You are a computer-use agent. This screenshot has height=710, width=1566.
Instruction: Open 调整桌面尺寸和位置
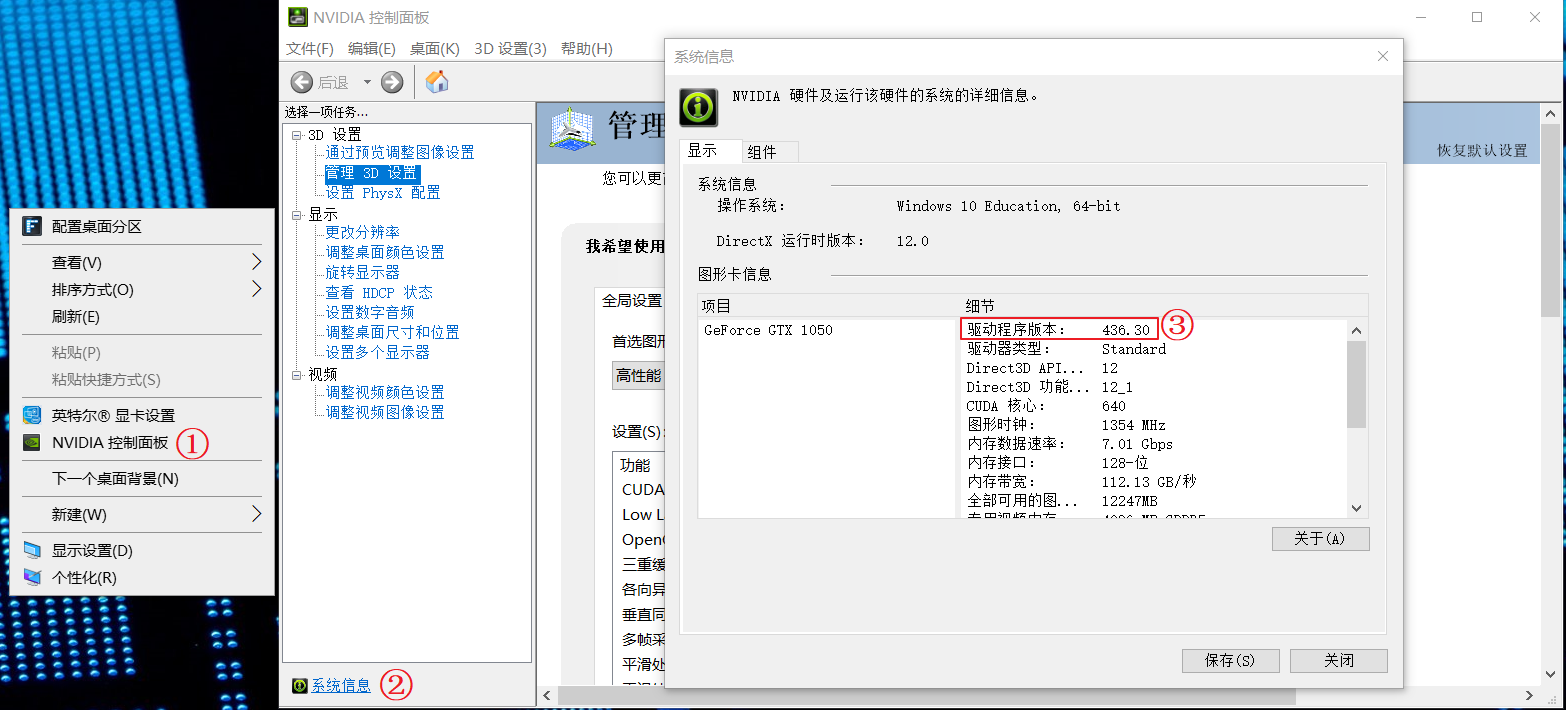click(x=393, y=332)
